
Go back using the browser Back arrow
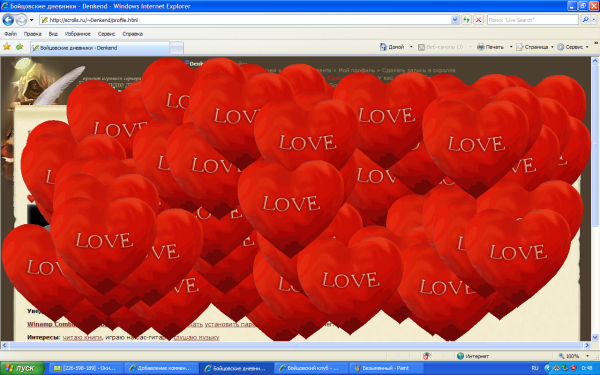pos(8,20)
